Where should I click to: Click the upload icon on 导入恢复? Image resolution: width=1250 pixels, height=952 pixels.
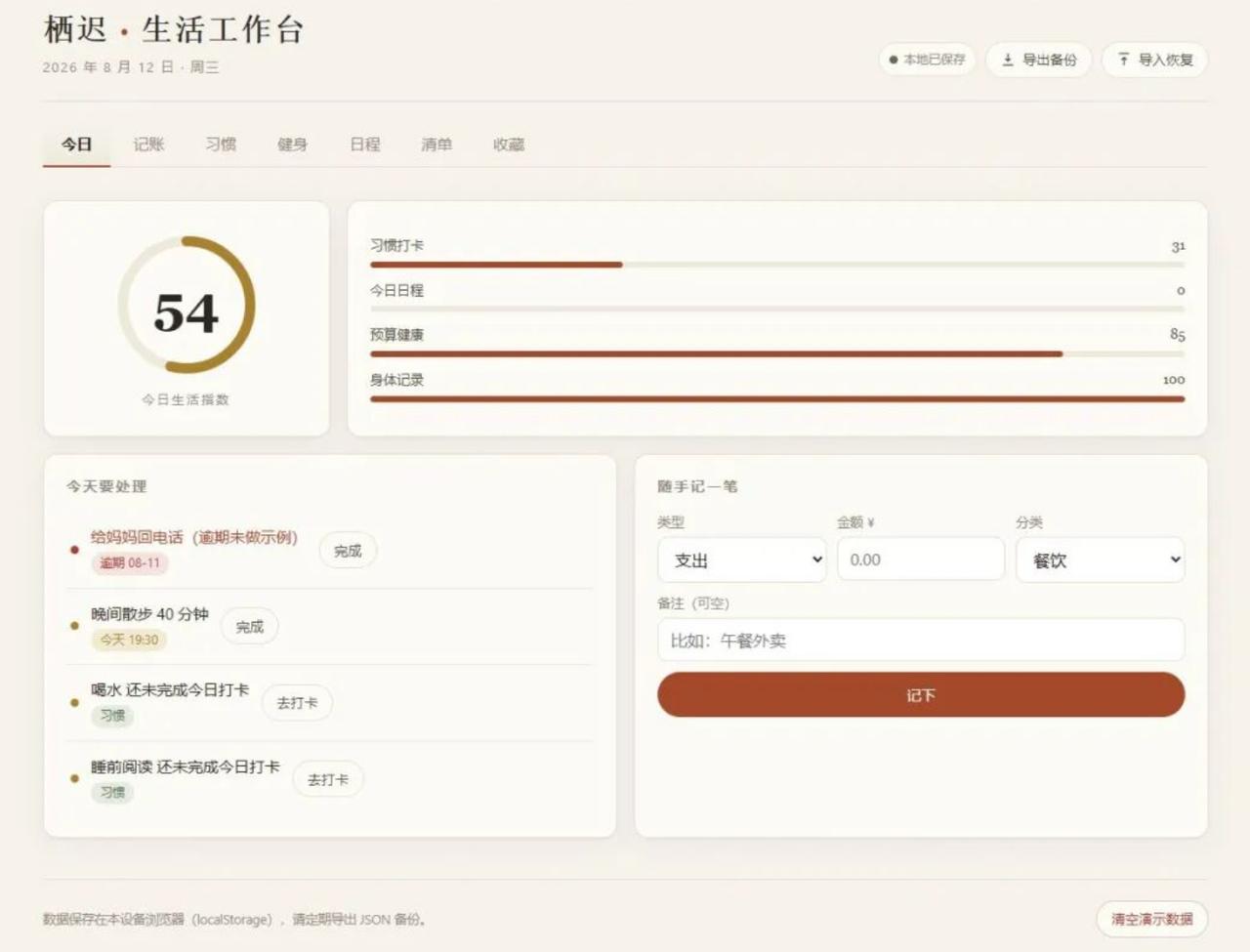1124,60
